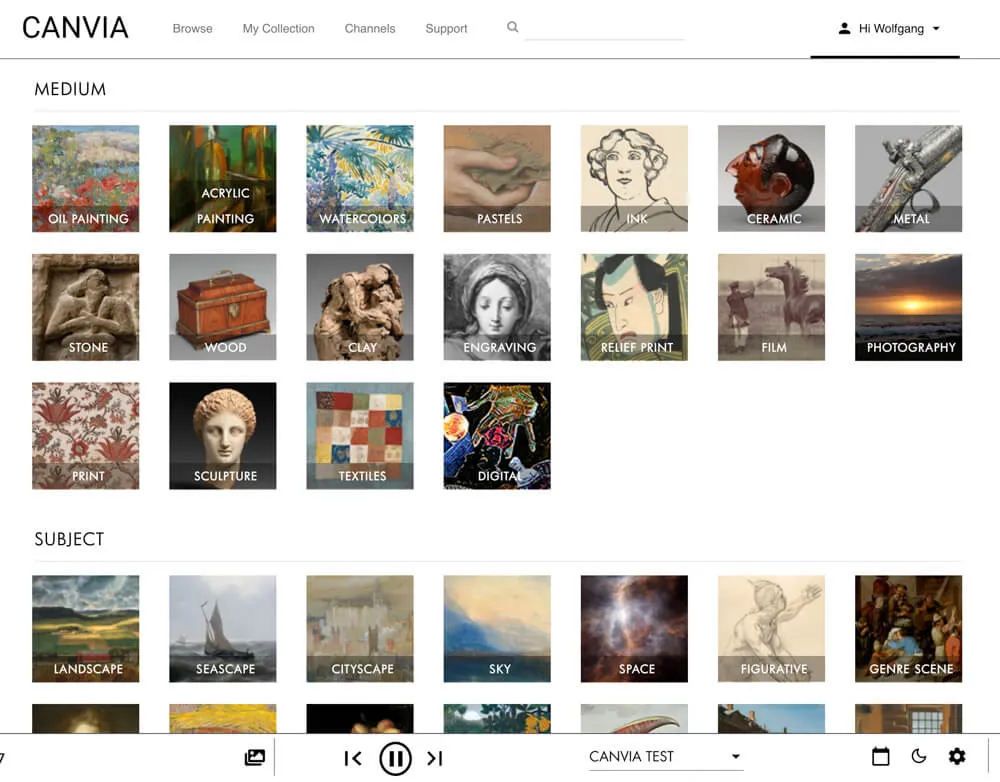Open the Oil Painting category
Image resolution: width=1000 pixels, height=782 pixels.
85,179
